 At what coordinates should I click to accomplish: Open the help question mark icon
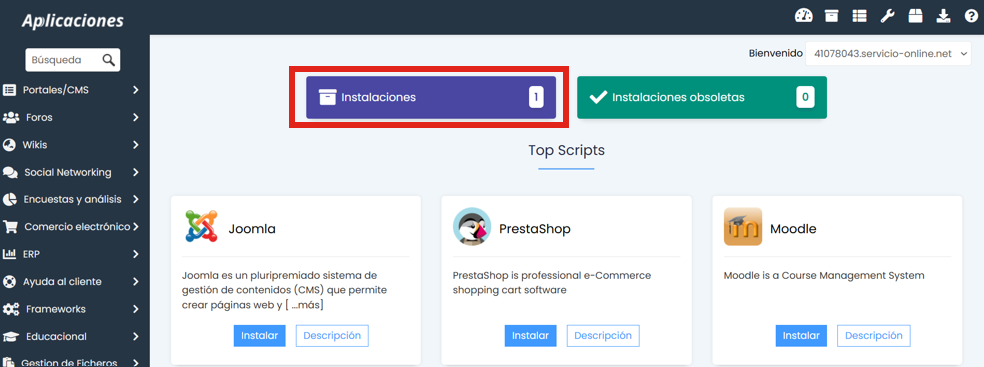point(971,16)
